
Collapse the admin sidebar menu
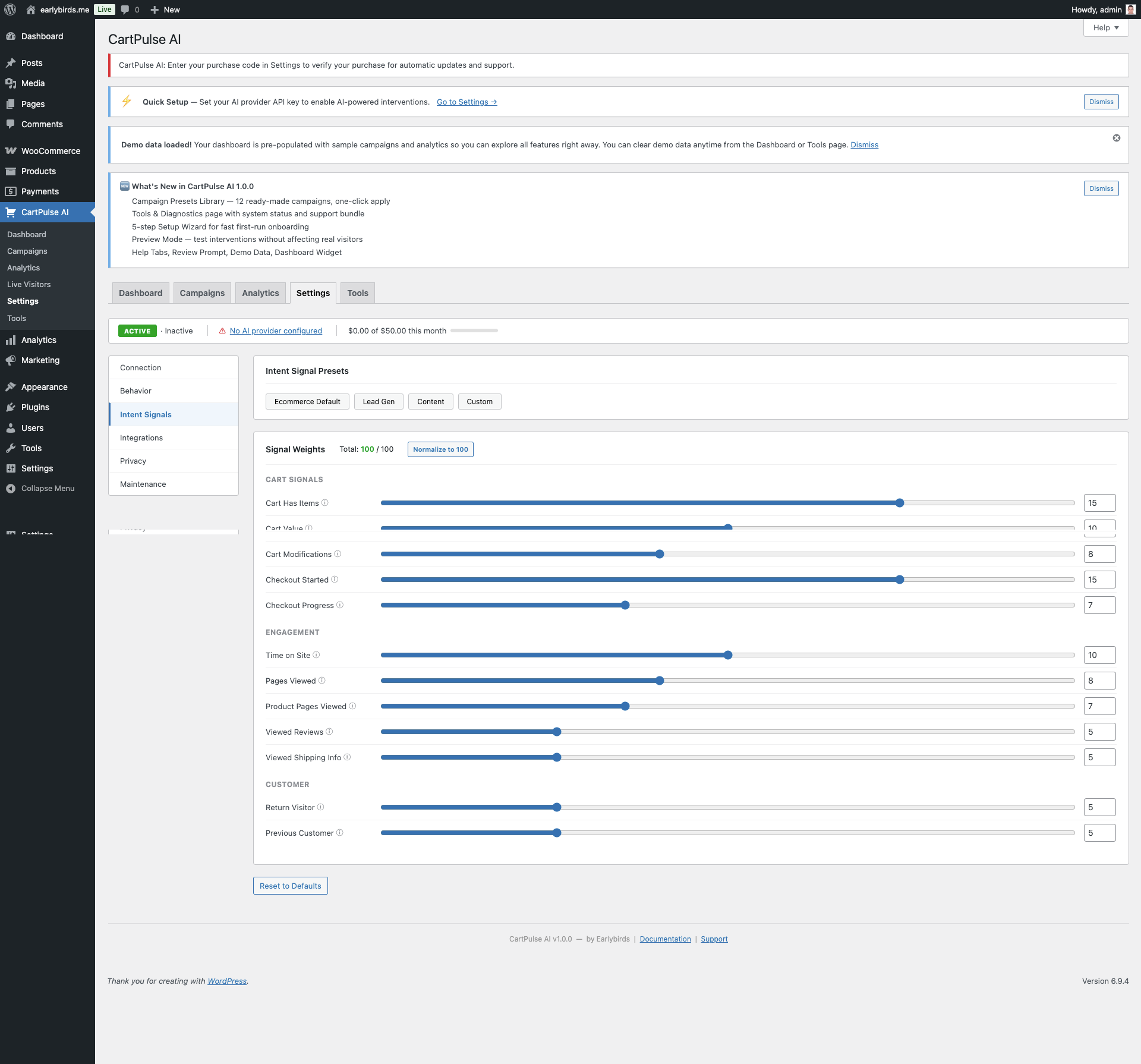tap(40, 489)
